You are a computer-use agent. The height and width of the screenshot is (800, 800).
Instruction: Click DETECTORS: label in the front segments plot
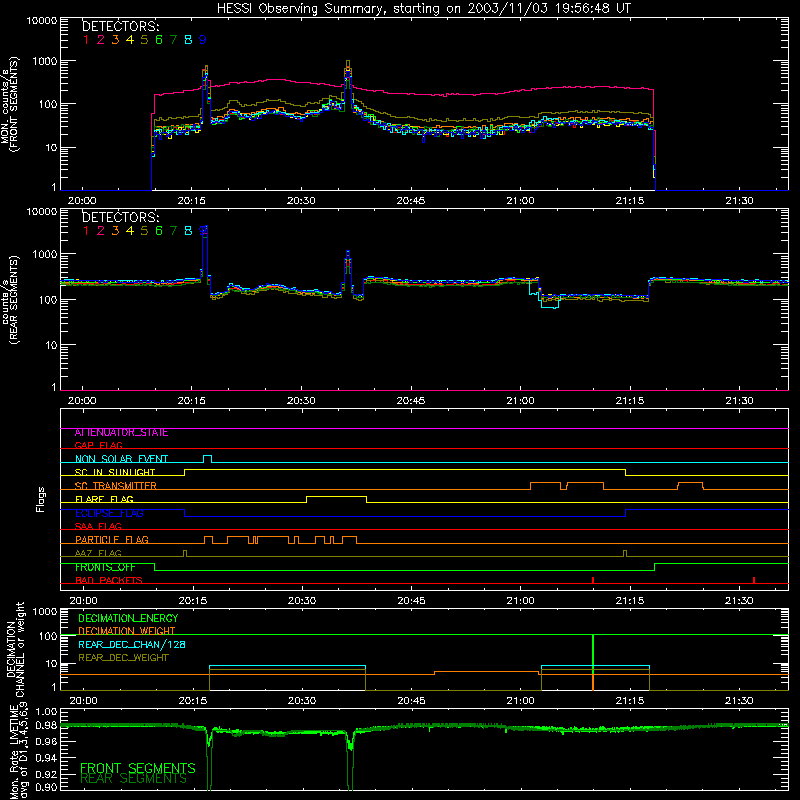120,26
